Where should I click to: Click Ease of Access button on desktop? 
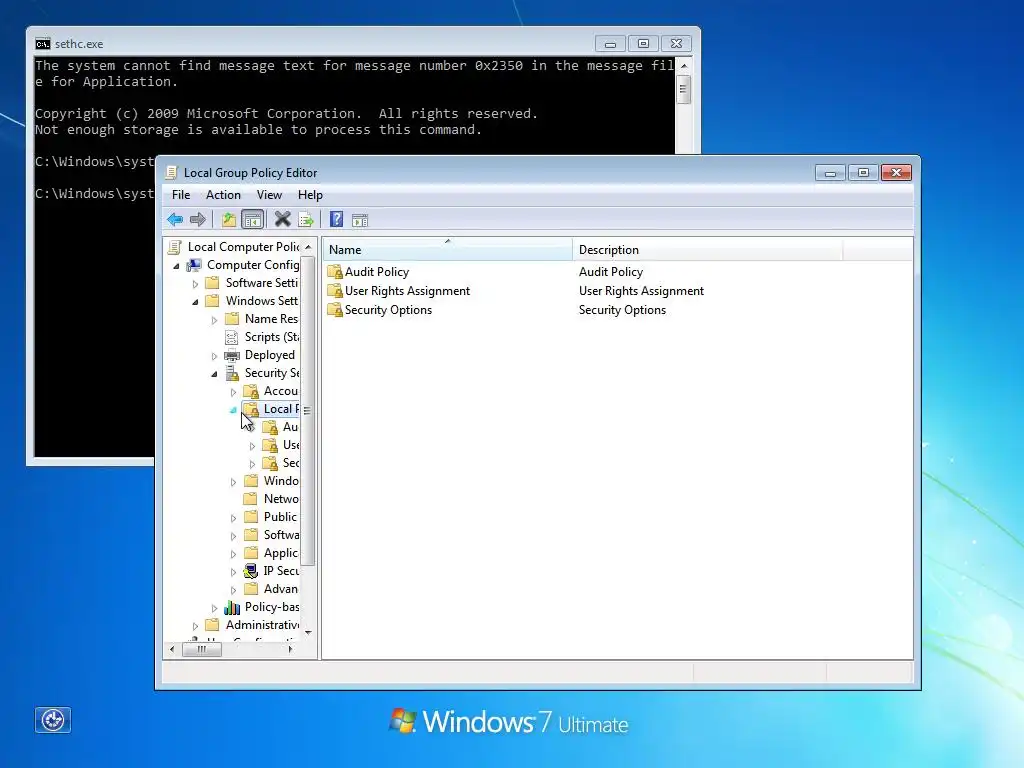click(53, 720)
